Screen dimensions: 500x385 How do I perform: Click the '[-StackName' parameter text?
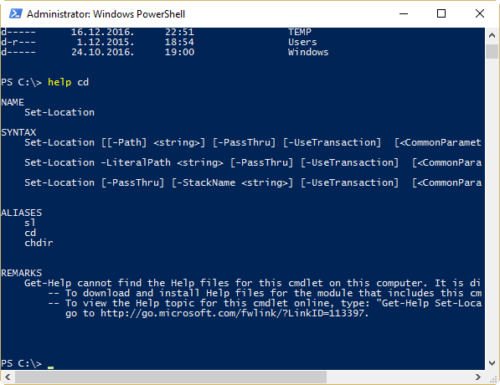pos(203,183)
